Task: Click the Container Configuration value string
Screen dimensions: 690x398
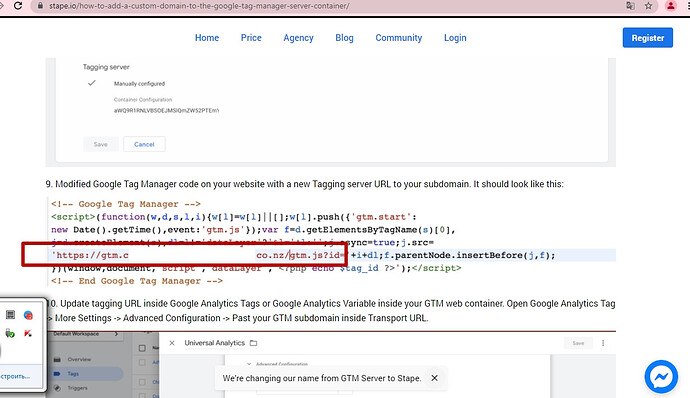Action: (166, 111)
